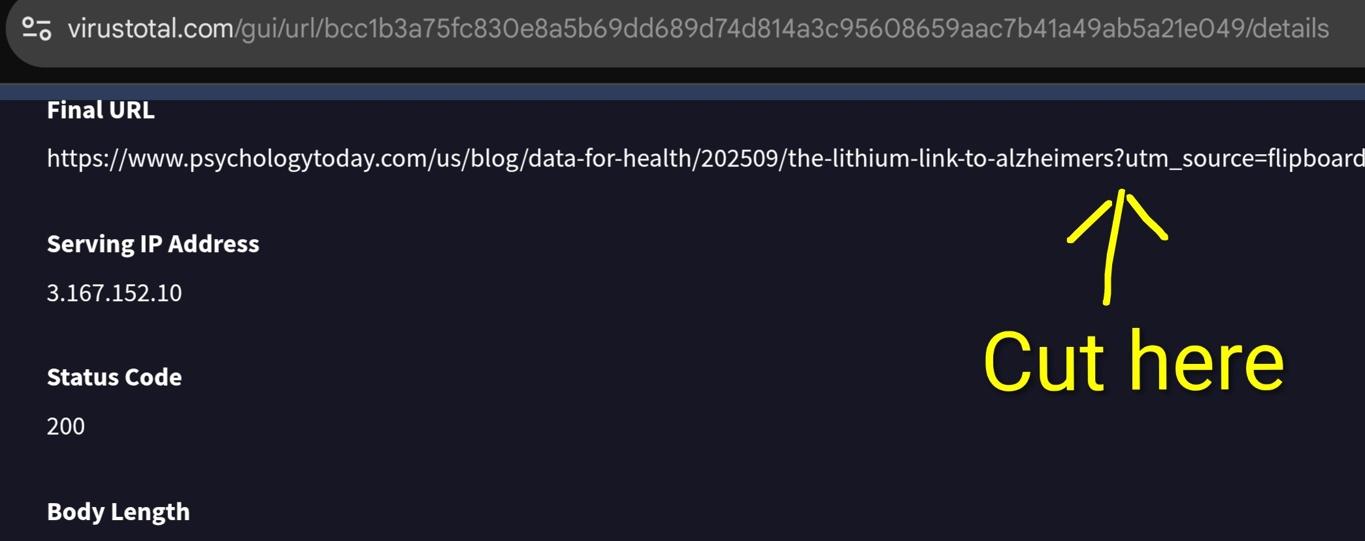
Task: Click the virustotal.com domain in address bar
Action: click(x=150, y=28)
